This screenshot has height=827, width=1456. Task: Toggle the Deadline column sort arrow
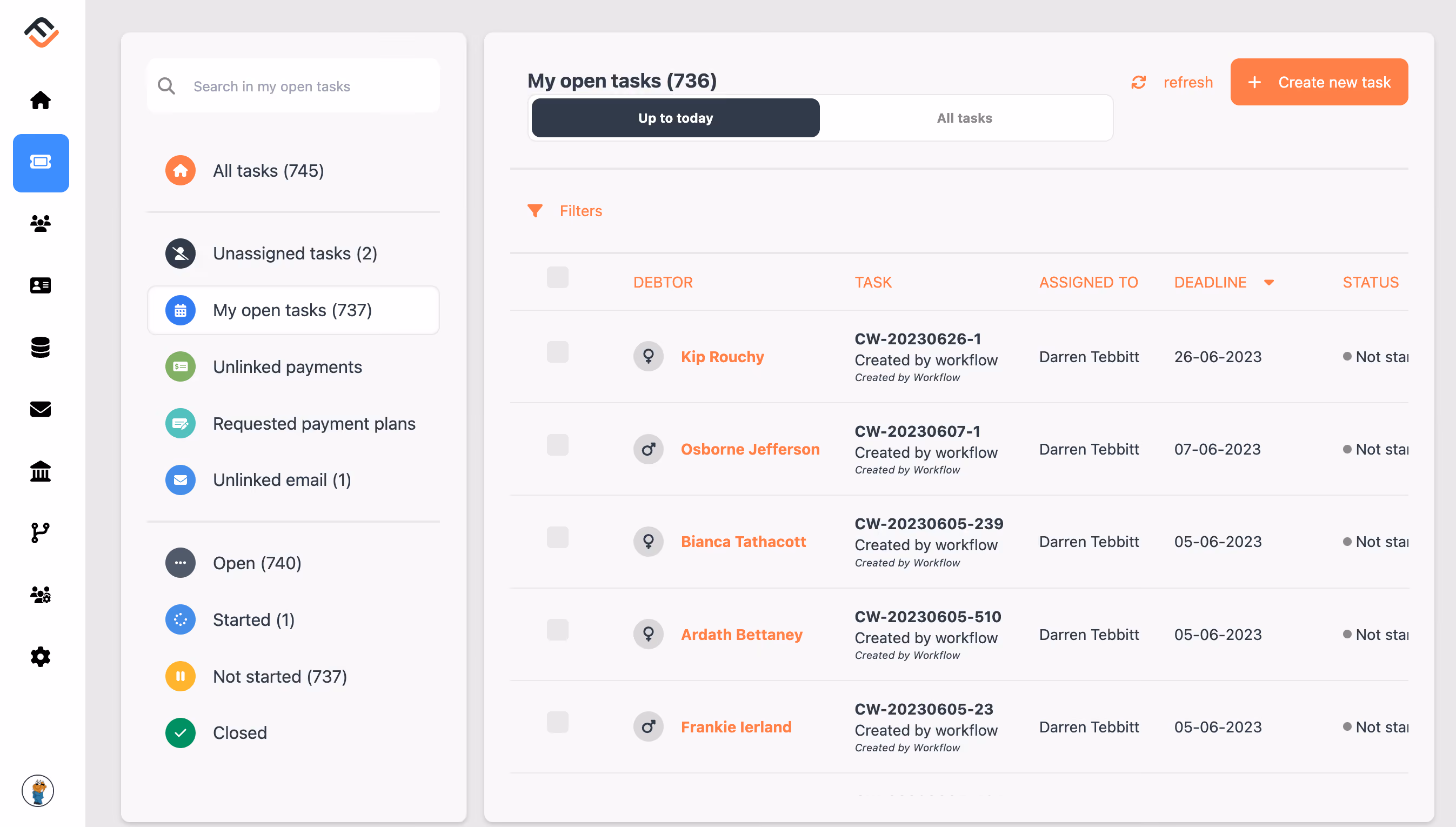click(x=1269, y=282)
